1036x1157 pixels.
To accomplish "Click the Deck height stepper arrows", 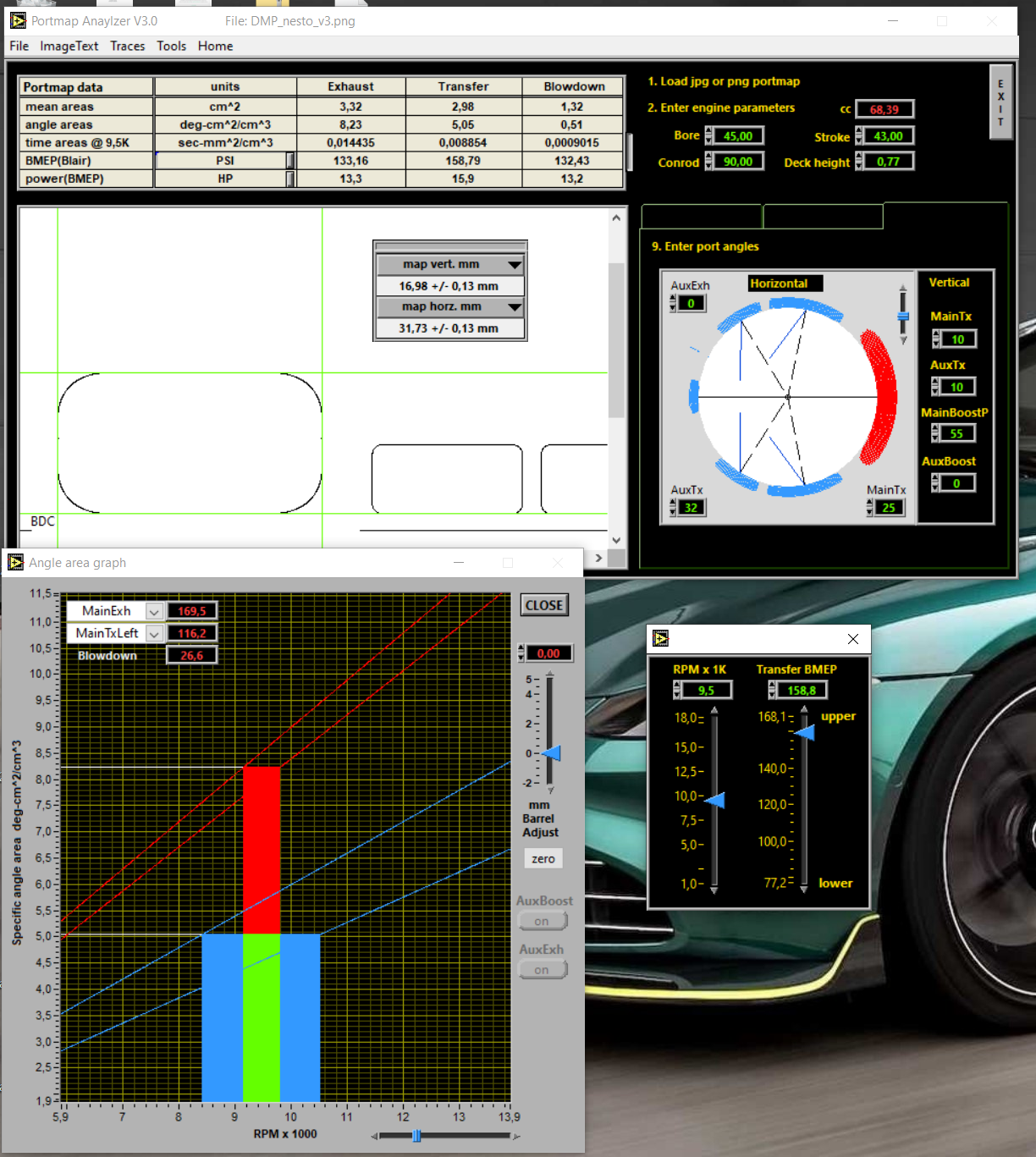I will (x=858, y=162).
